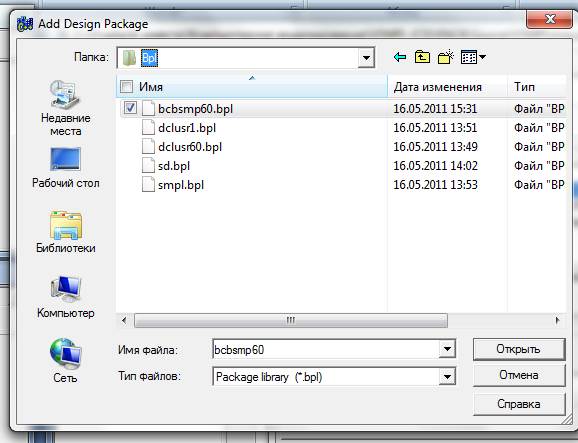Select the file name dclusr60.bpl
This screenshot has width=578, height=443.
190,147
